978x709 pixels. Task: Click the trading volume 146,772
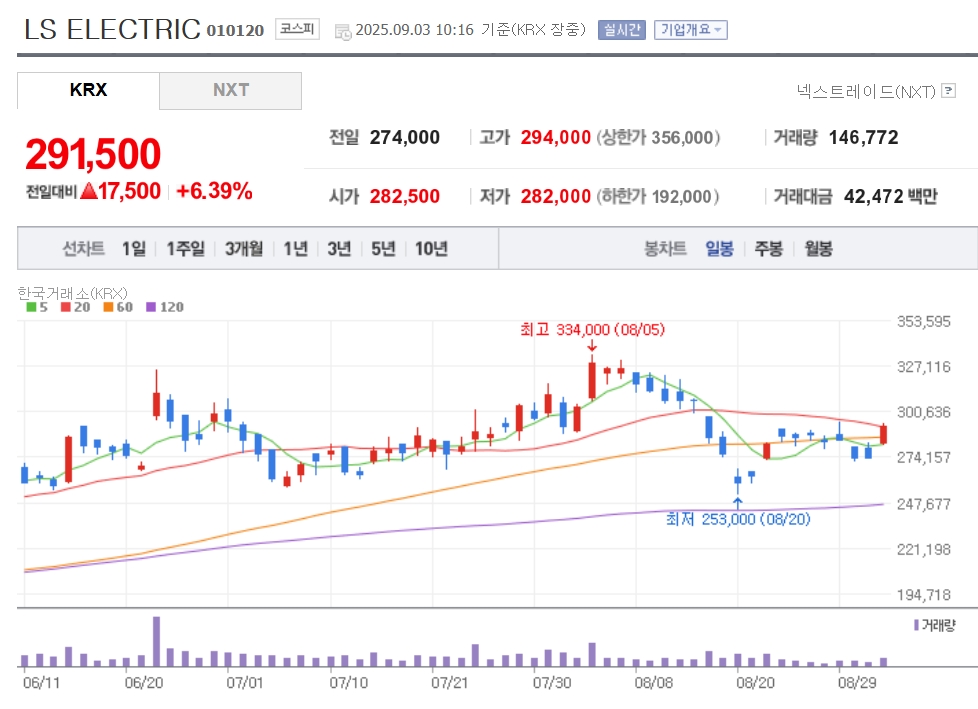point(863,137)
